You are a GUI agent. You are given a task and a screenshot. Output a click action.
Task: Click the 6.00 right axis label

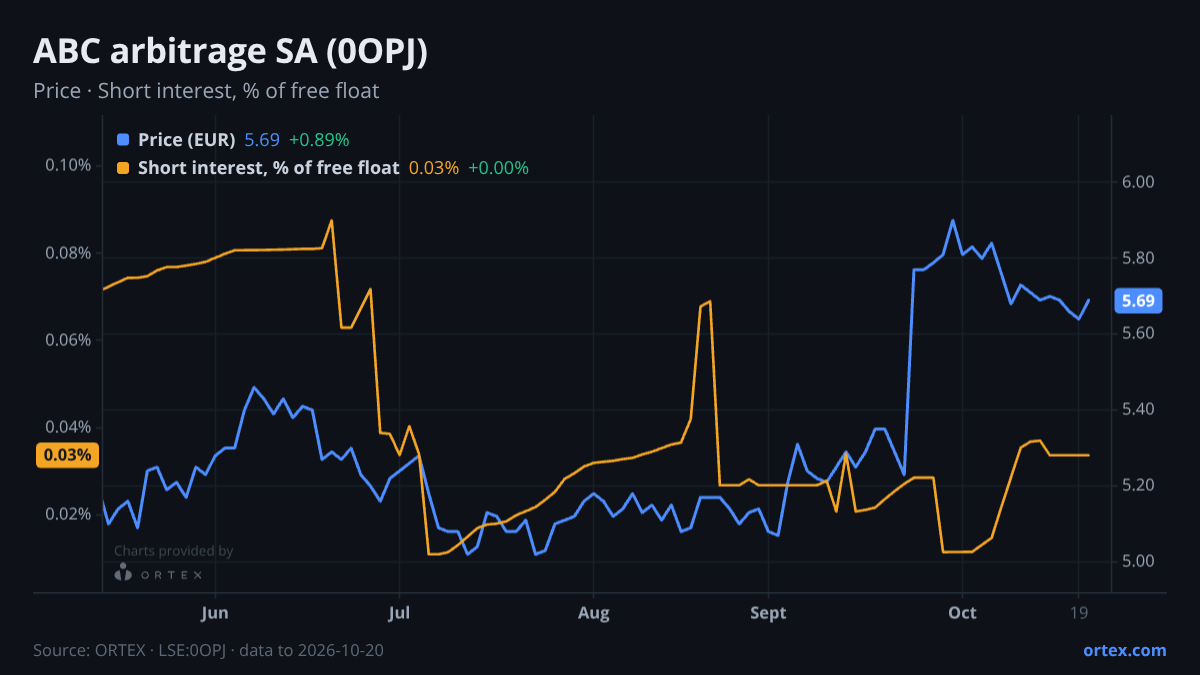pyautogui.click(x=1139, y=182)
